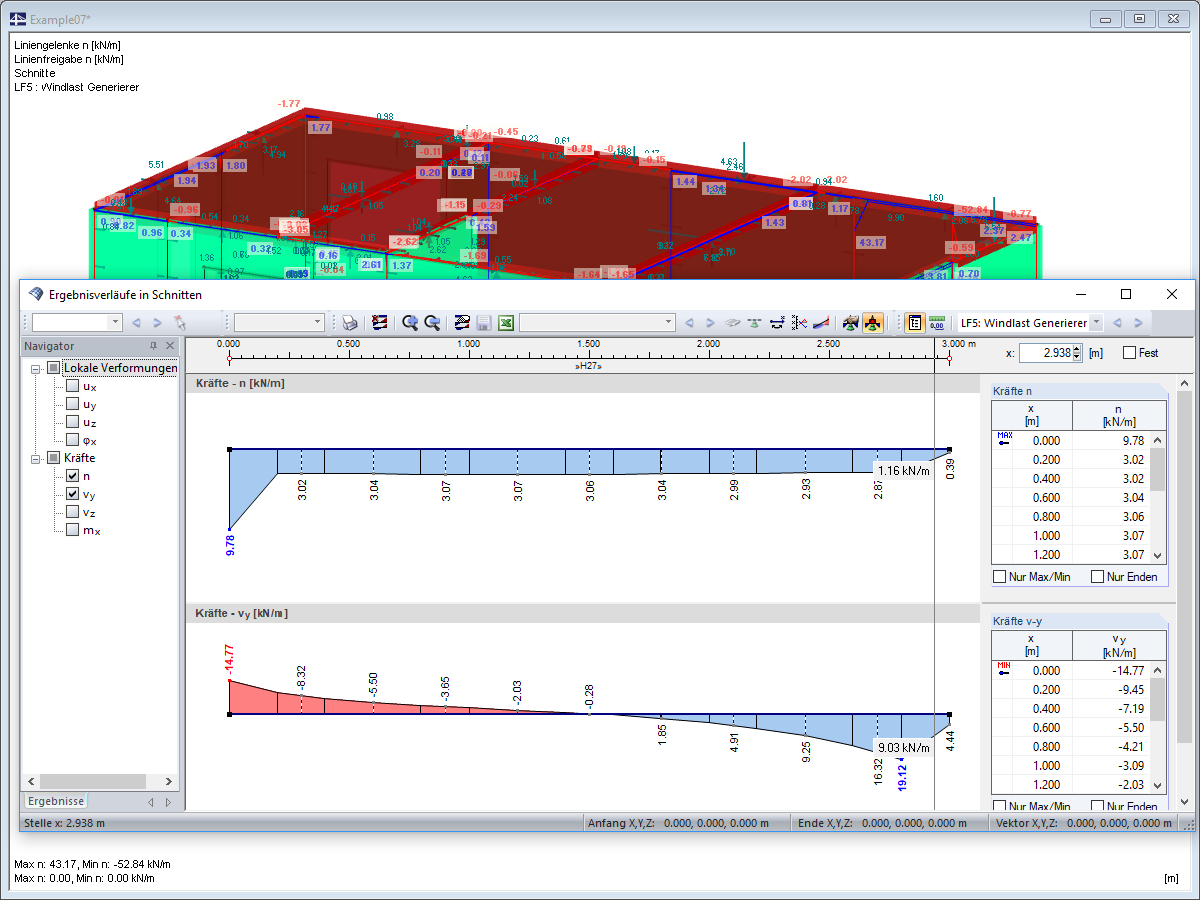This screenshot has width=1200, height=900.
Task: Collapse the Lokale Verformungen tree node
Action: 37,368
